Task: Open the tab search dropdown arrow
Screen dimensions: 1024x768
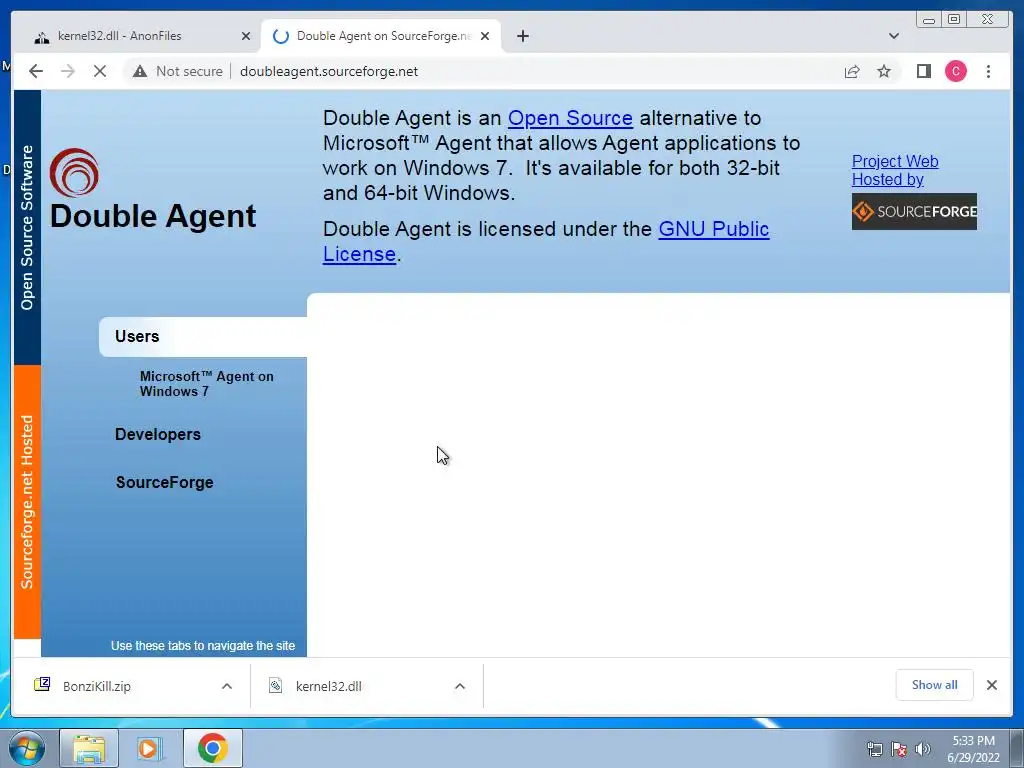Action: 893,36
